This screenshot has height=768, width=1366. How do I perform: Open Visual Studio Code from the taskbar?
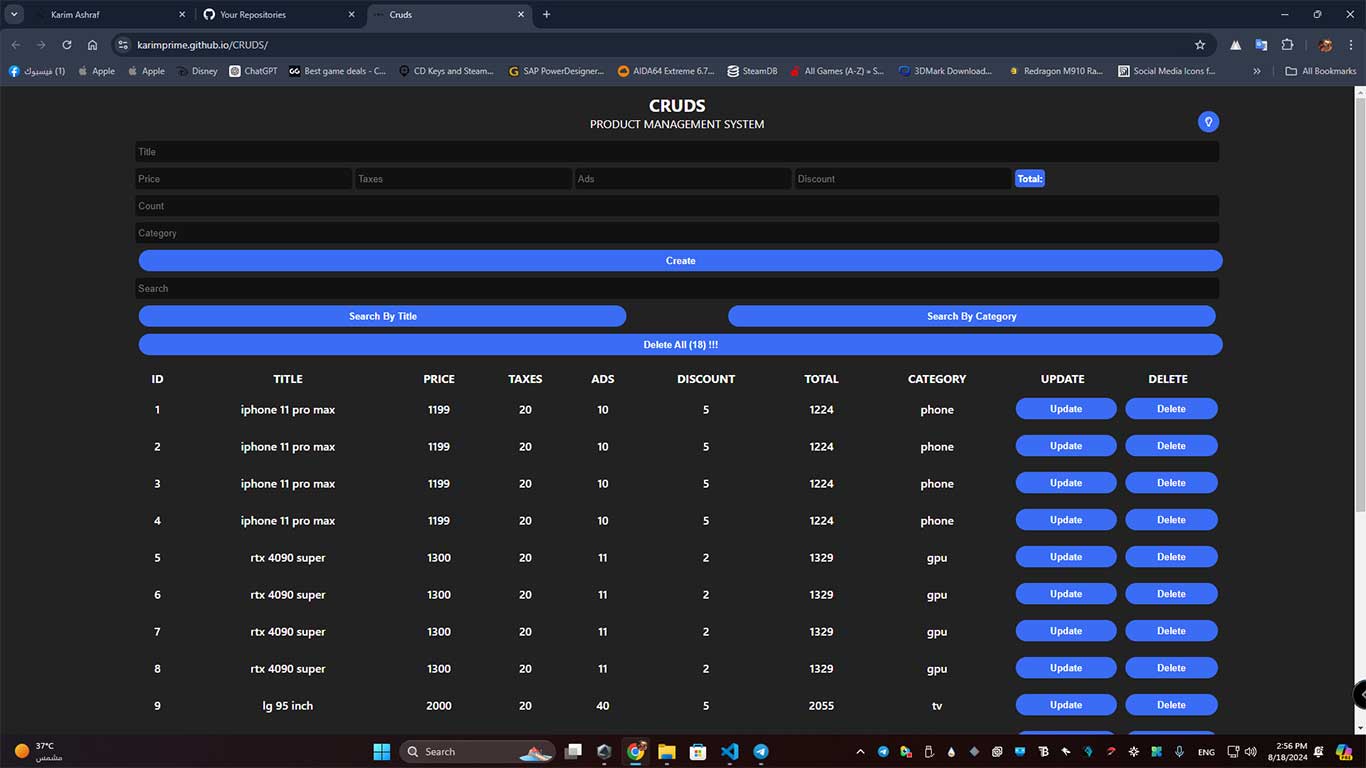tap(729, 751)
